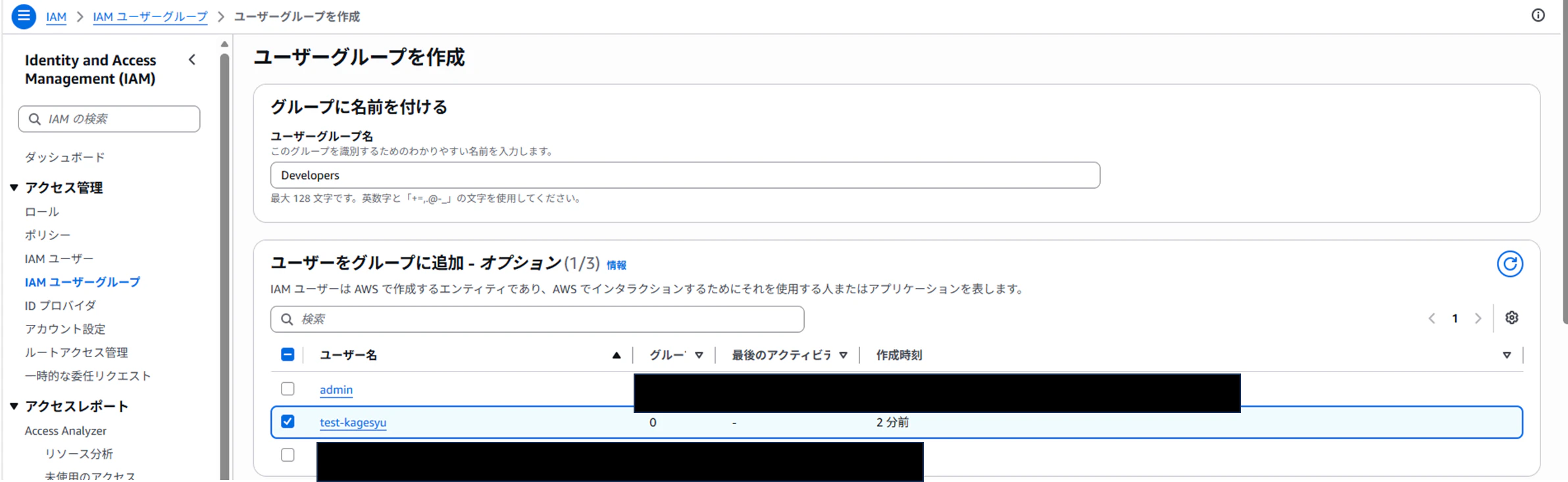
Task: Go to previous page of users
Action: coord(1432,318)
